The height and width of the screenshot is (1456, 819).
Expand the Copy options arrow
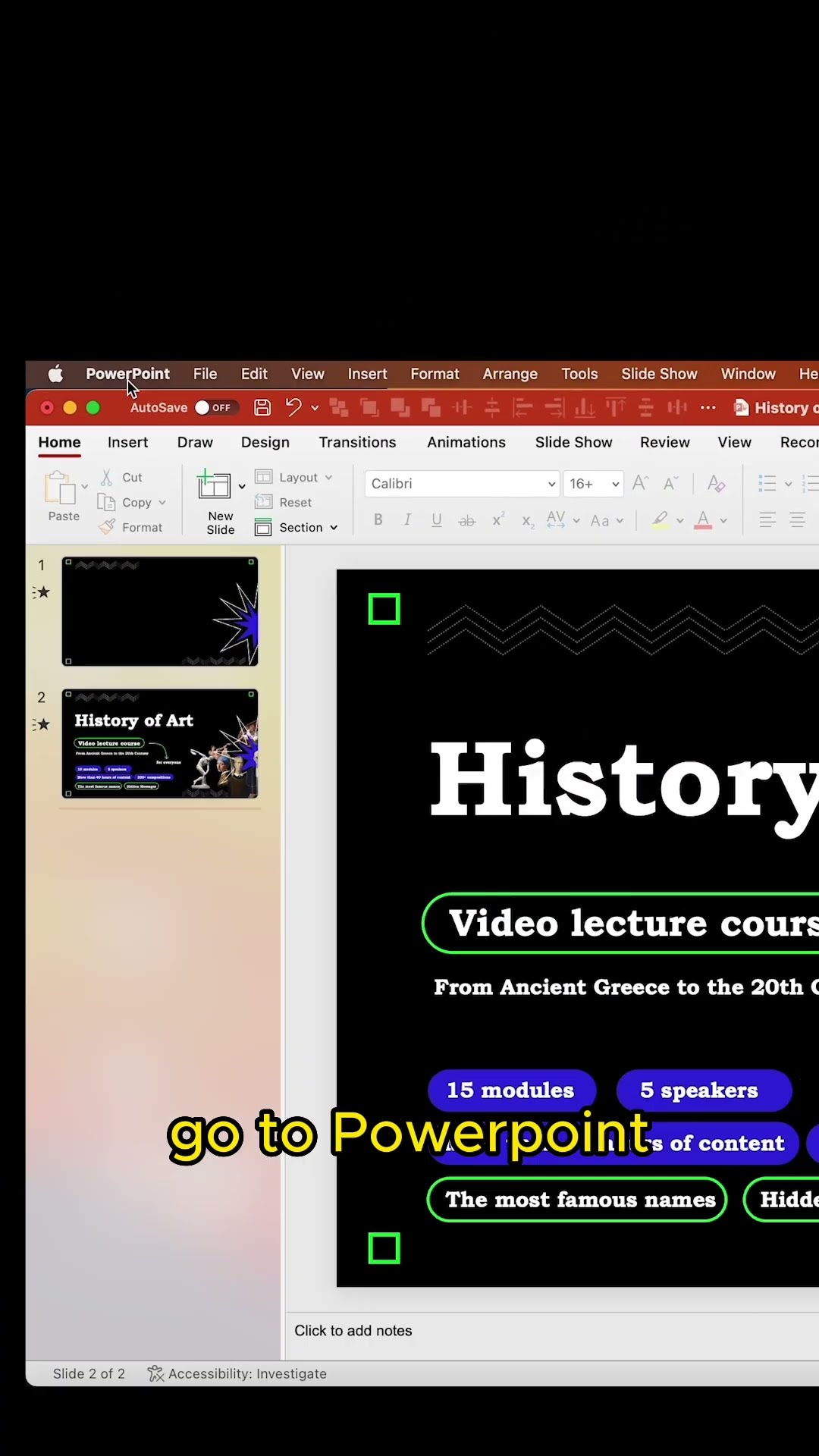click(162, 502)
